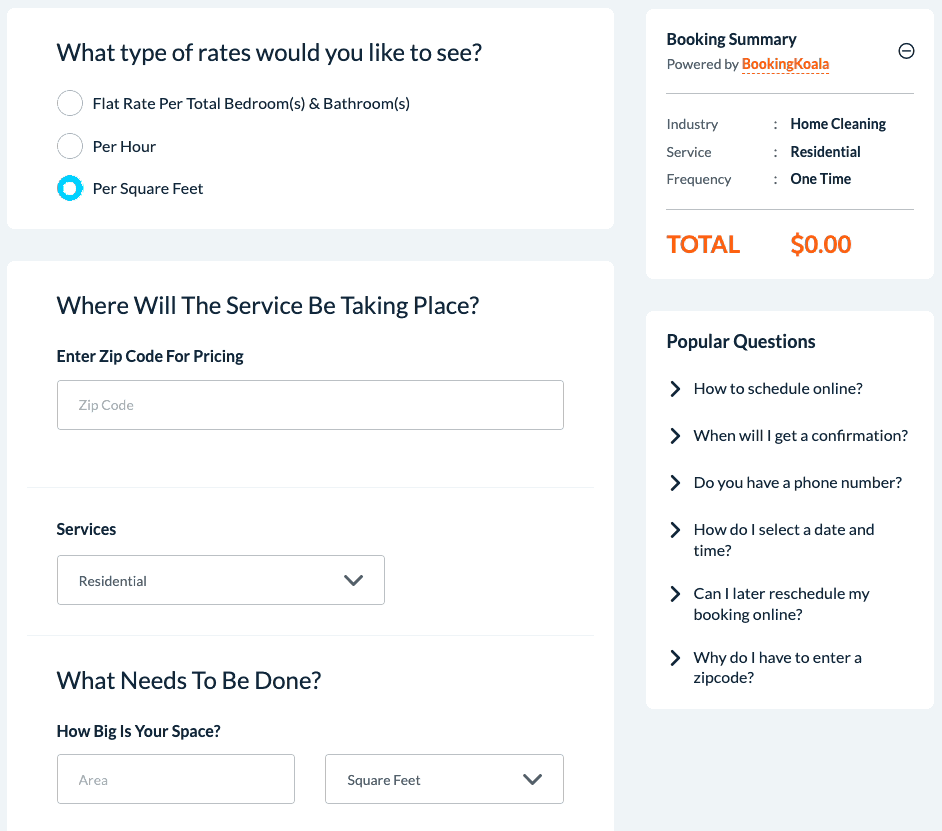
Task: Collapse Booking Summary with minus icon
Action: coord(906,51)
